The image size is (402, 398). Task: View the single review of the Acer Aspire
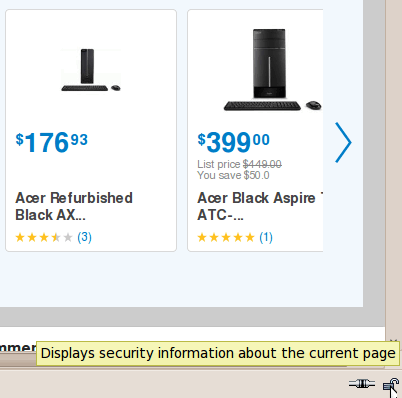(266, 237)
